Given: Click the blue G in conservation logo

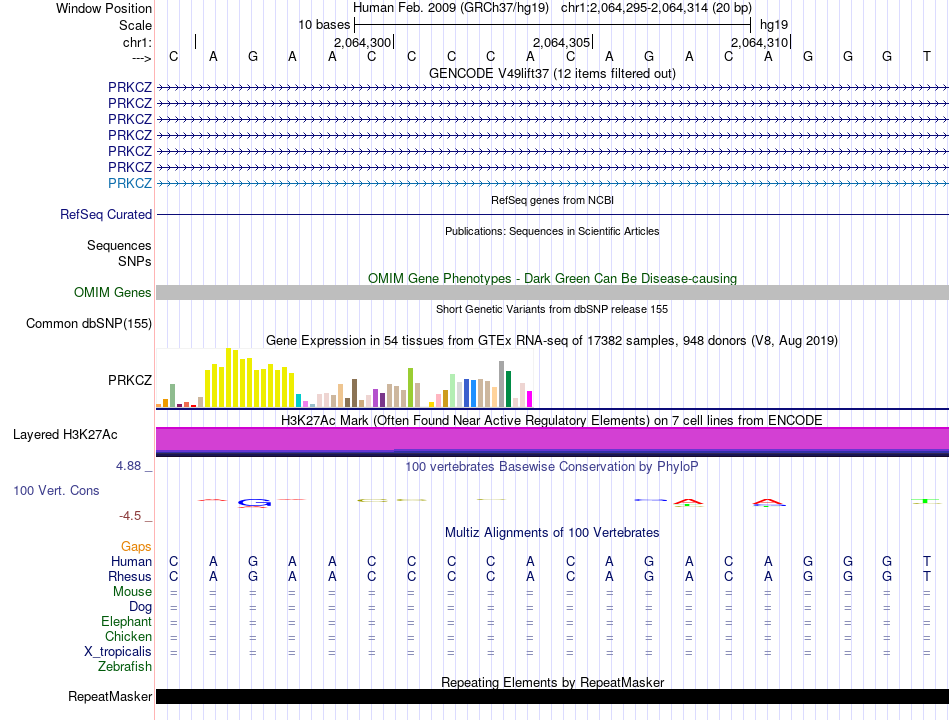Looking at the screenshot, I should click(254, 501).
